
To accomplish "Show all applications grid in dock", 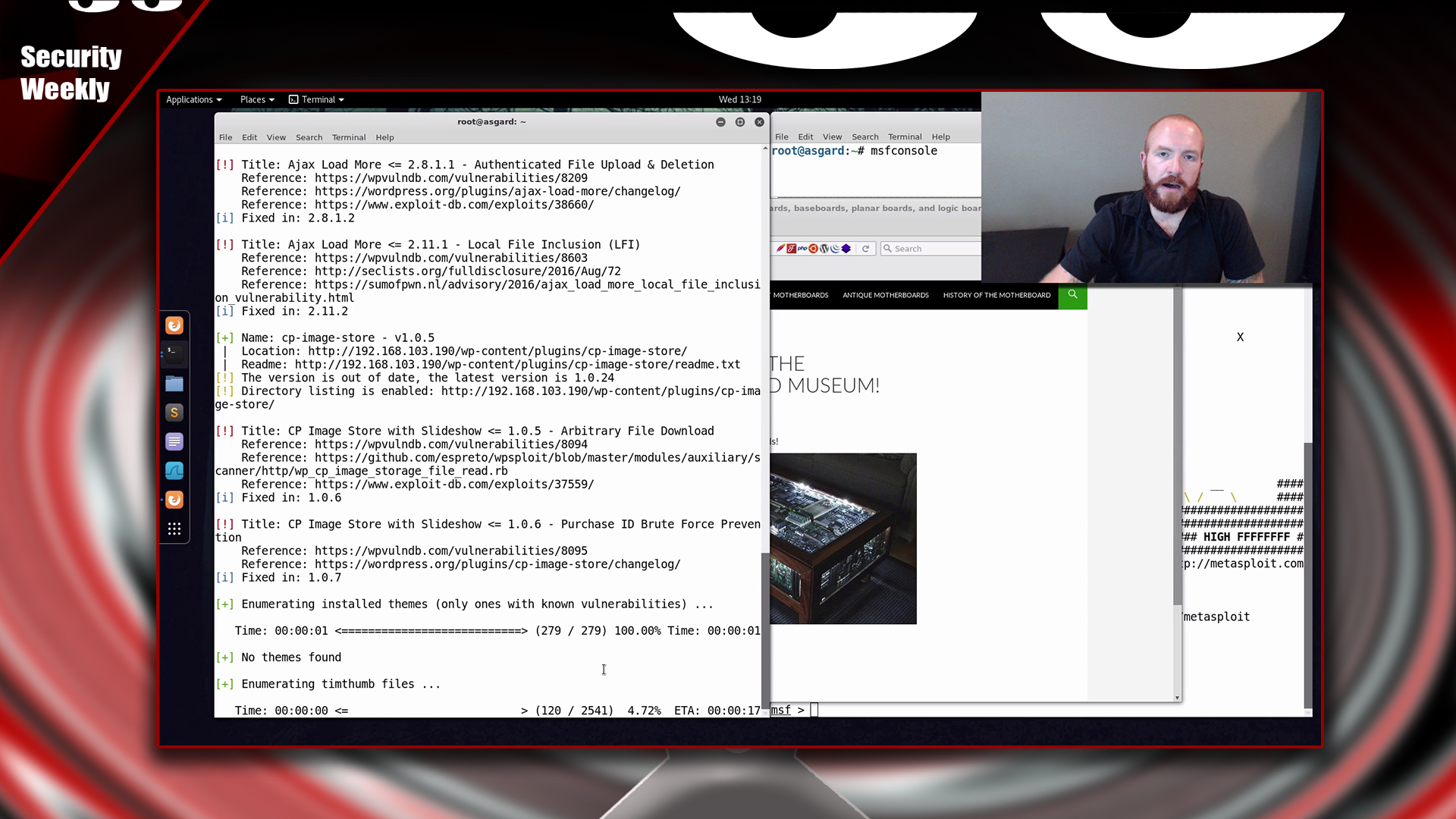I will tap(174, 529).
